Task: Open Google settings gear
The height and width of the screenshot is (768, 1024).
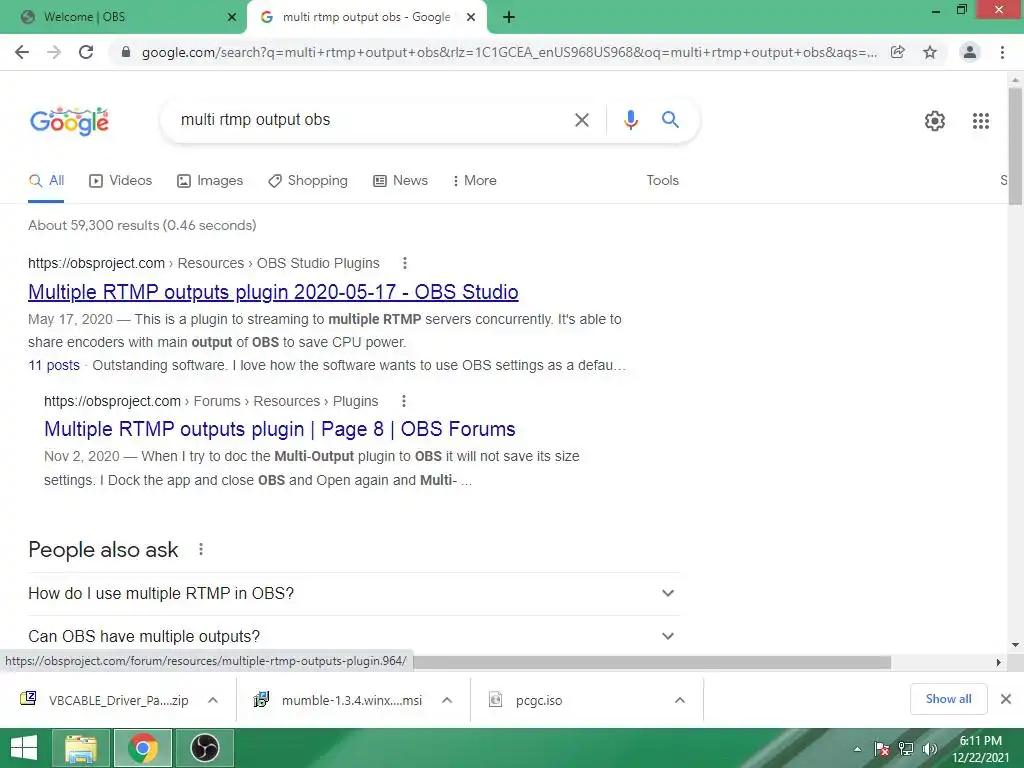Action: coord(935,121)
